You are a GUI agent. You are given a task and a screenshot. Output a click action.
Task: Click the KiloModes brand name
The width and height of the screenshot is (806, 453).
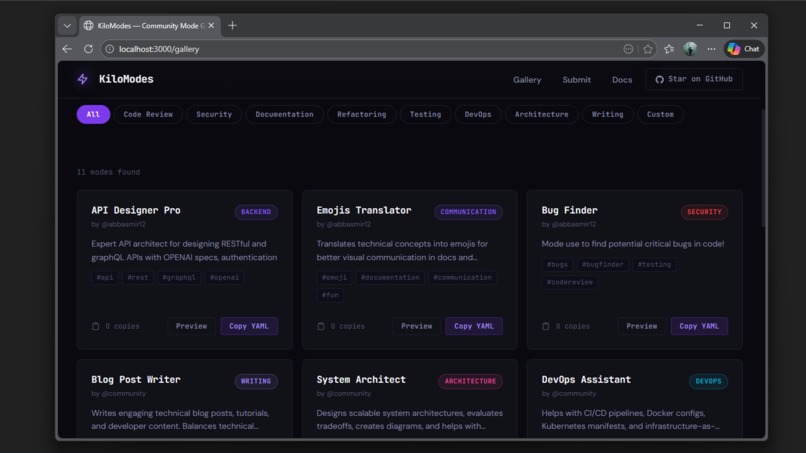[126, 79]
